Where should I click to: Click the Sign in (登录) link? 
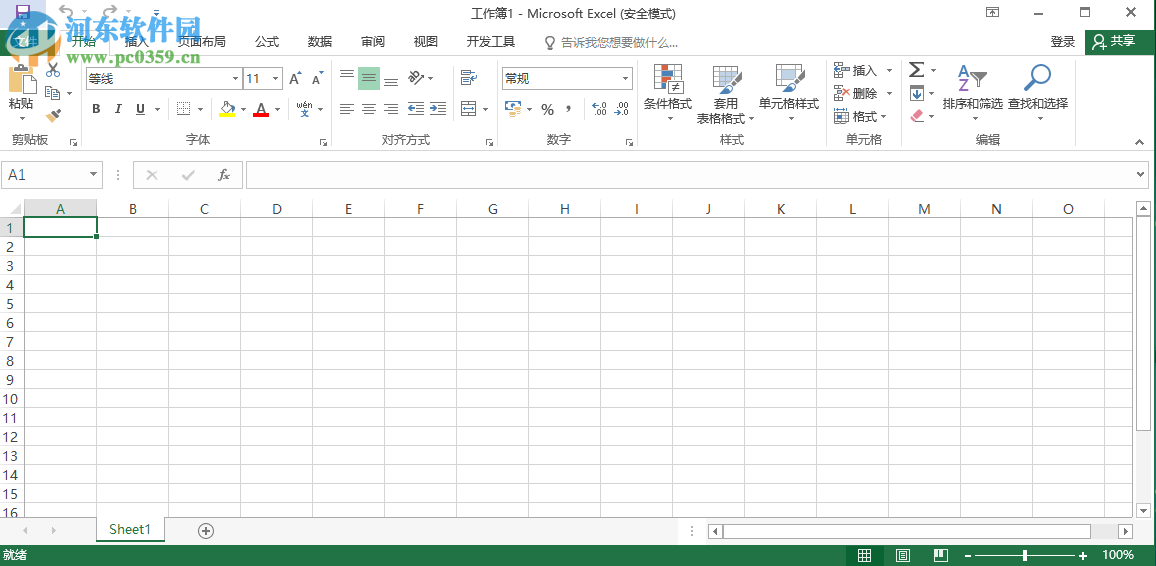(x=1063, y=42)
